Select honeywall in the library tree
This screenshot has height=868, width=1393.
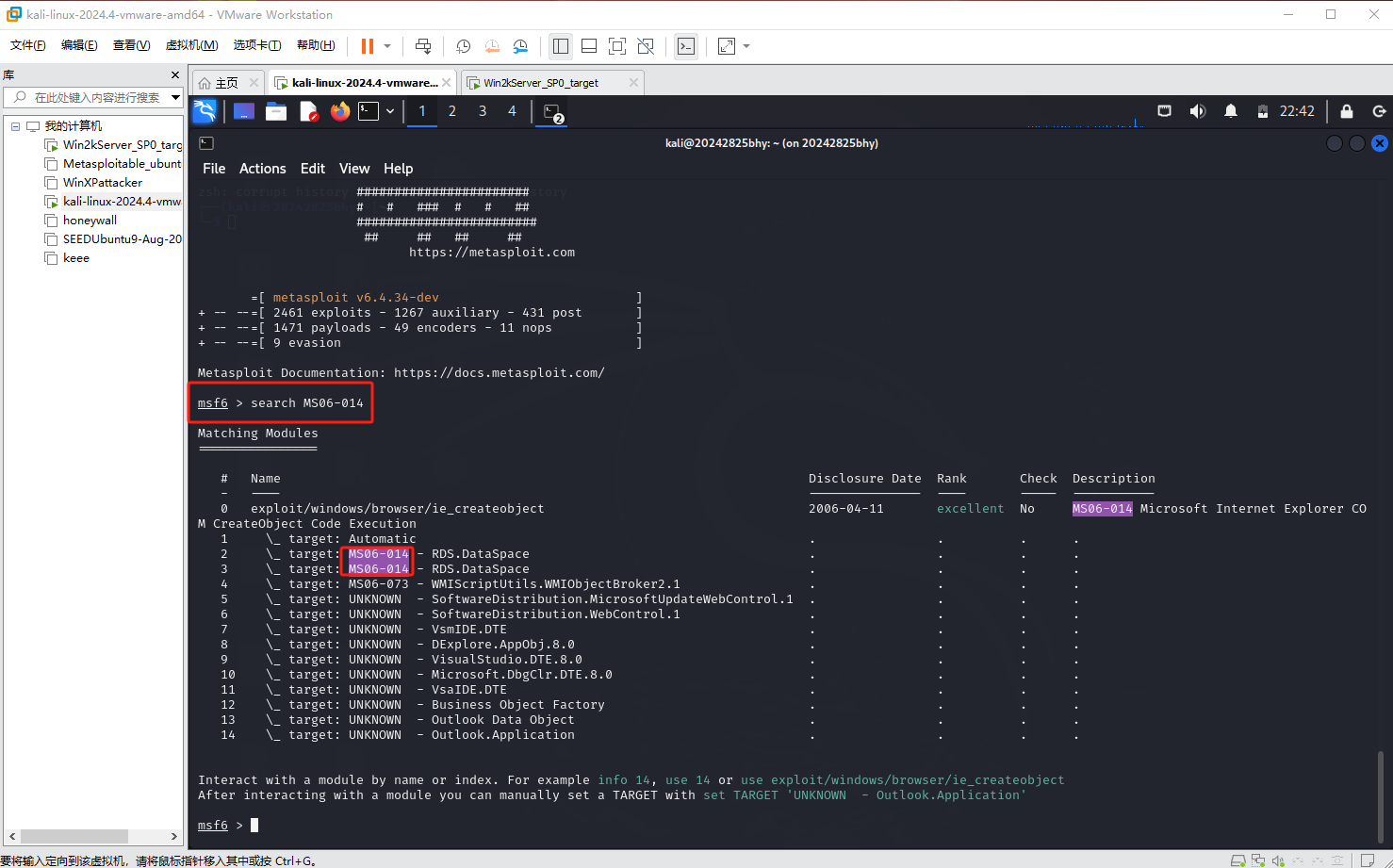82,221
